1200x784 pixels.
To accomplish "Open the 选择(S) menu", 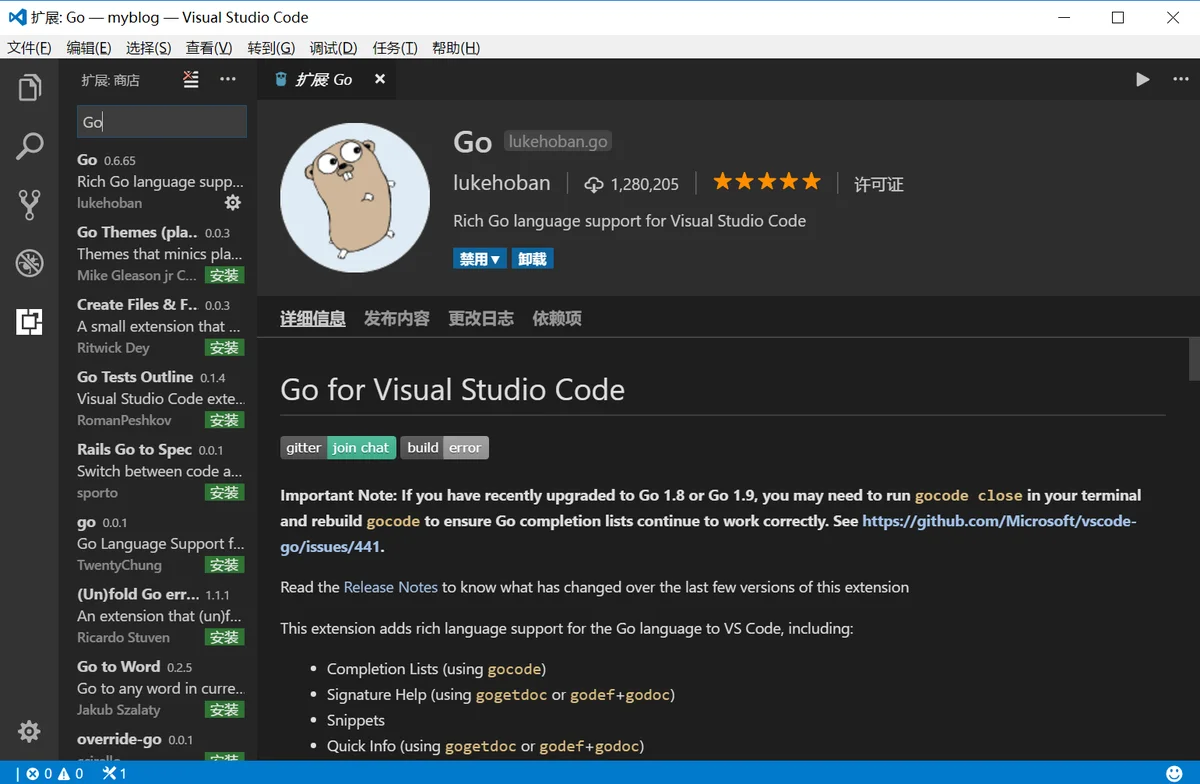I will pos(148,48).
